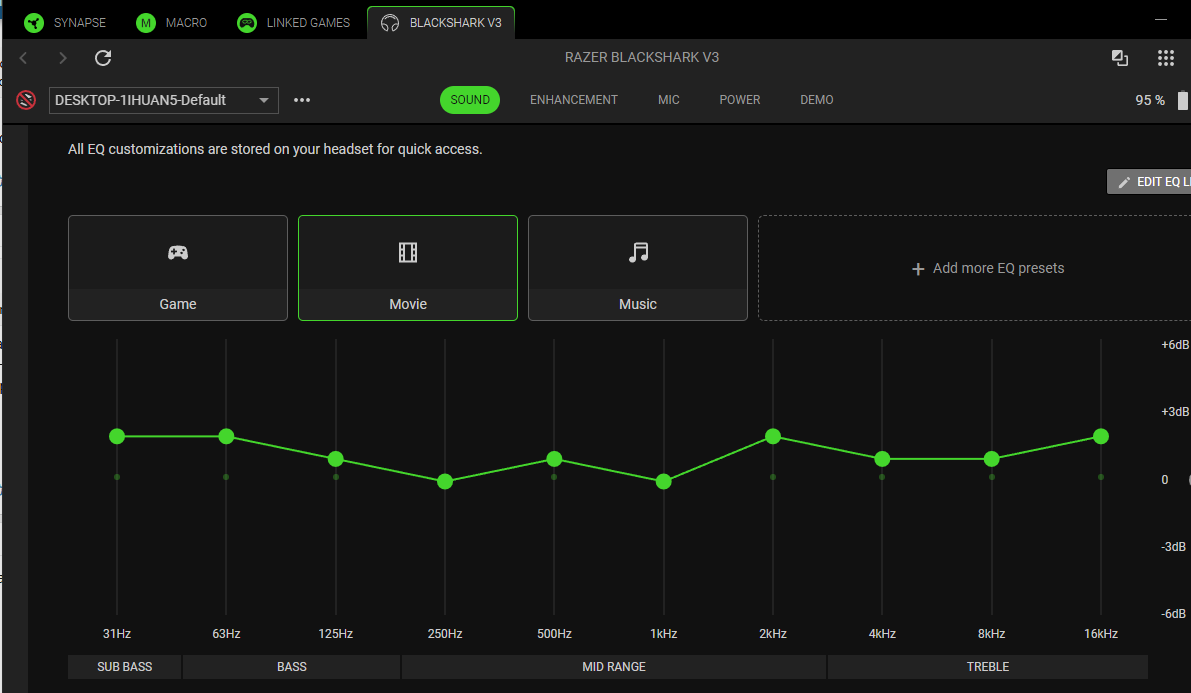Go back with the left arrow
Image resolution: width=1191 pixels, height=693 pixels.
24,58
